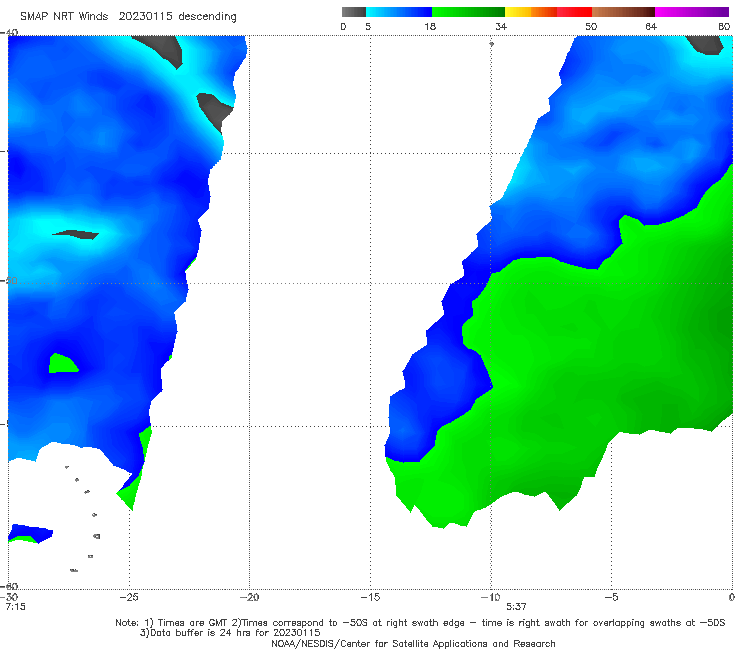Click the elongated dark gray patch in the left swath
The height and width of the screenshot is (650, 740).
pyautogui.click(x=76, y=234)
